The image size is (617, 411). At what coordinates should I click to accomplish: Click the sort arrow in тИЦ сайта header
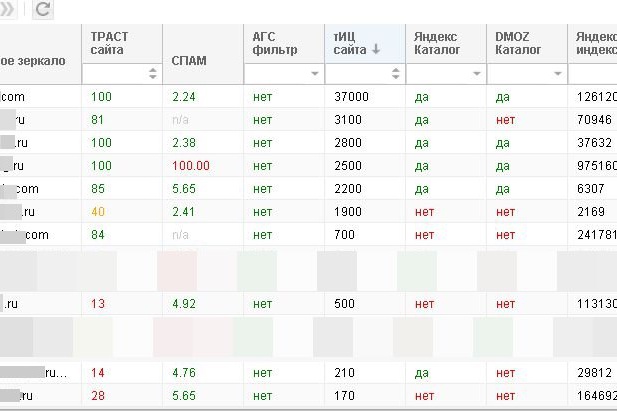376,50
